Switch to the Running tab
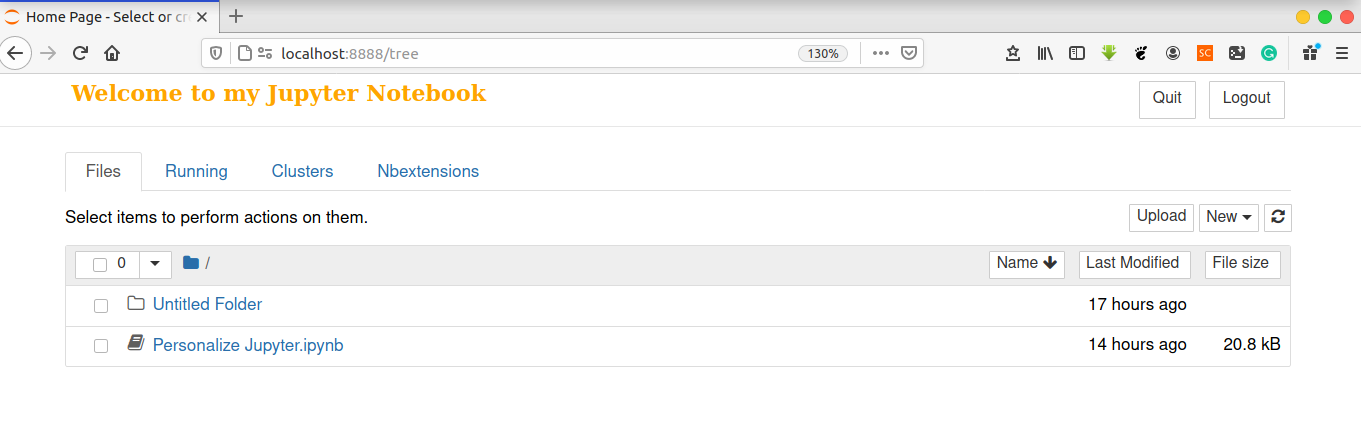 click(196, 171)
